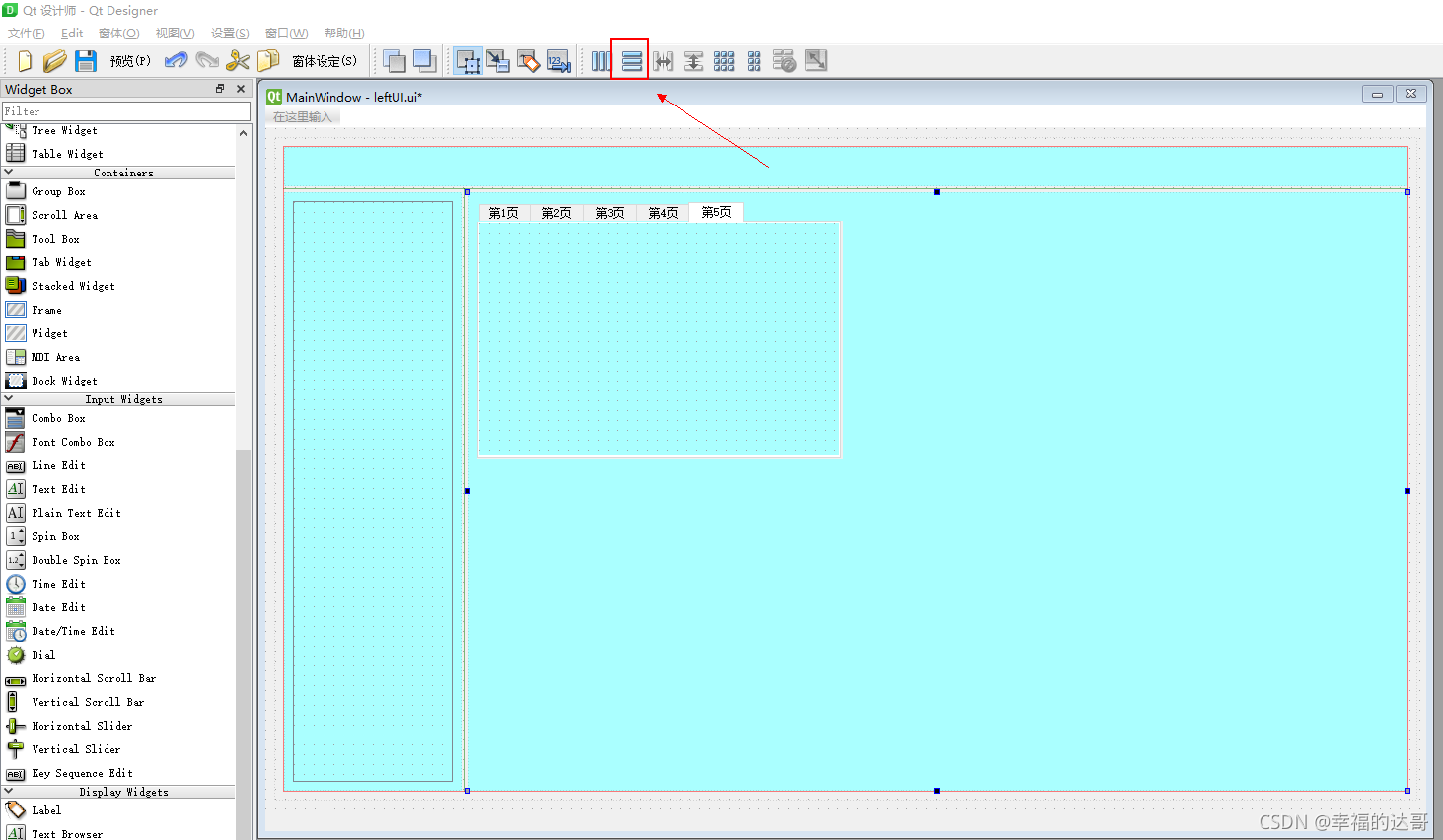Switch to tab 第2页

click(557, 213)
